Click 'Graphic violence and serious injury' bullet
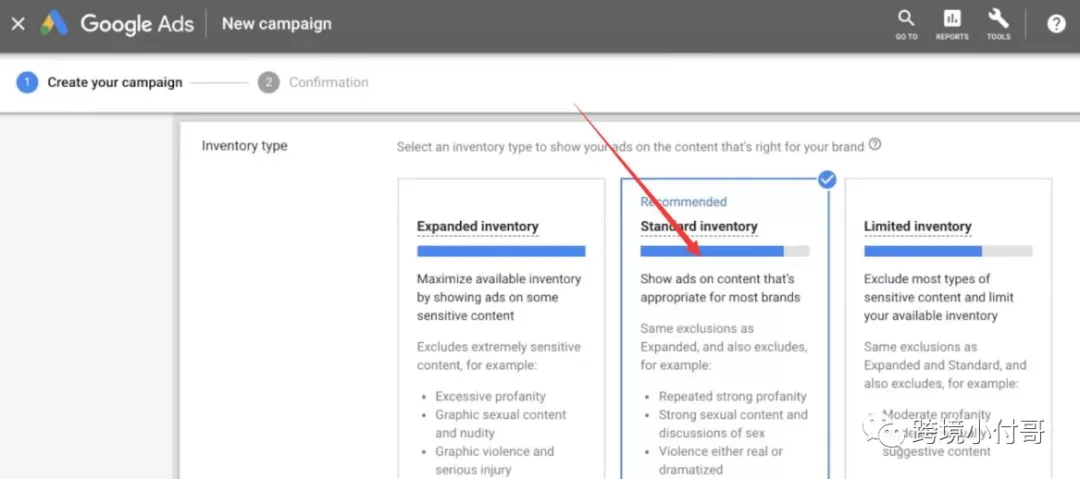This screenshot has height=479, width=1080. [495, 460]
